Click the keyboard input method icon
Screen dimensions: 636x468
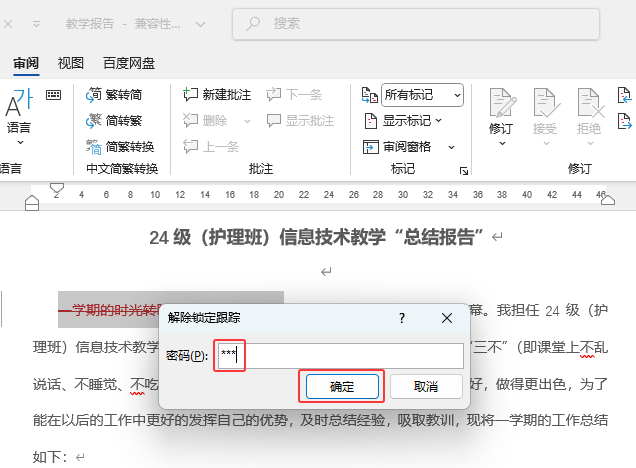tap(54, 95)
